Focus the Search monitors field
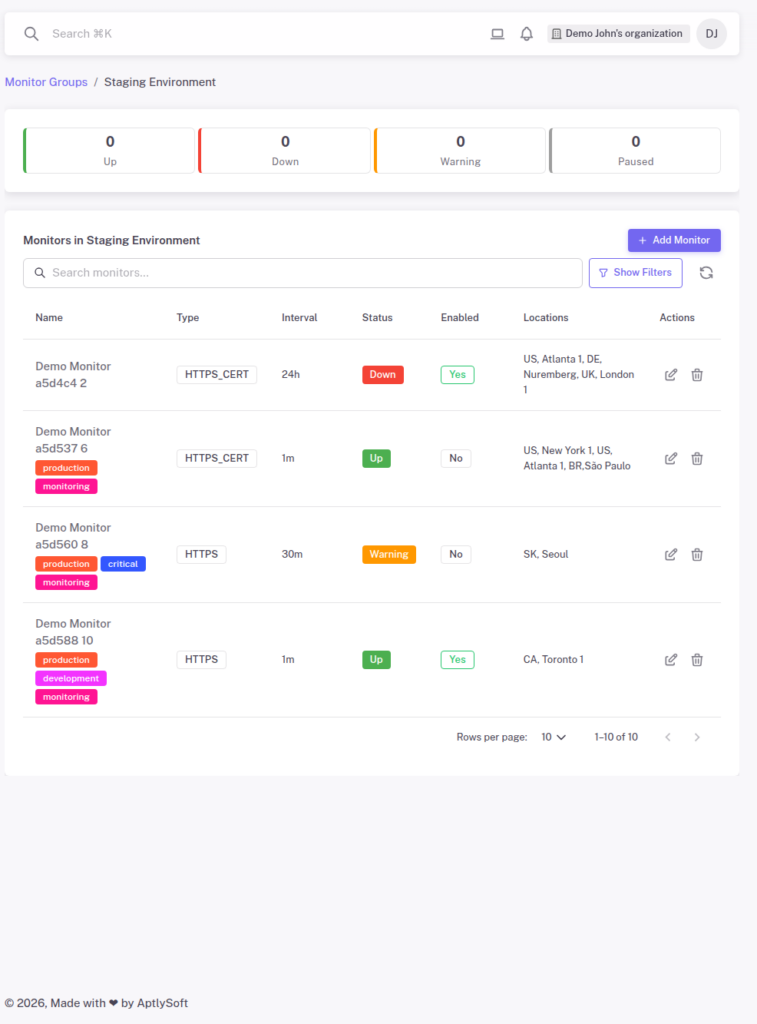The width and height of the screenshot is (757, 1024). 302,273
